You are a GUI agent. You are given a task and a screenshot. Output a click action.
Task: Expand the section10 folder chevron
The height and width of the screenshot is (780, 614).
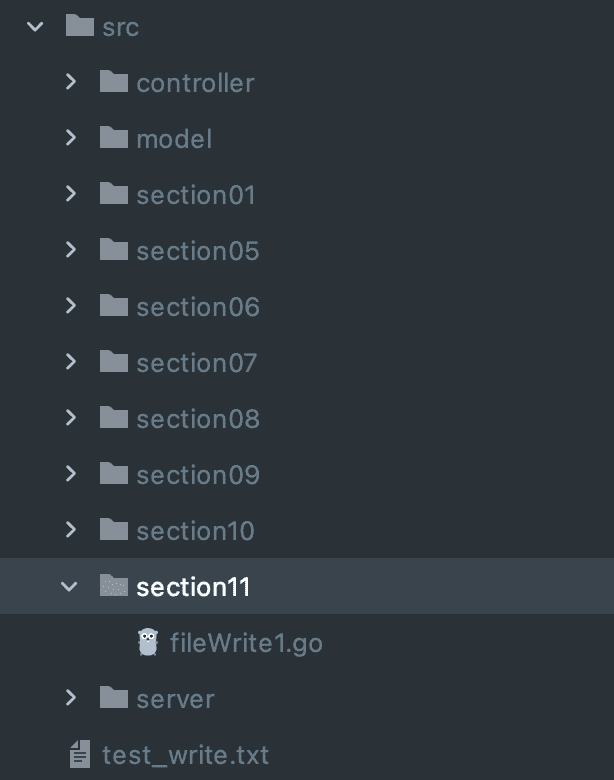(70, 530)
